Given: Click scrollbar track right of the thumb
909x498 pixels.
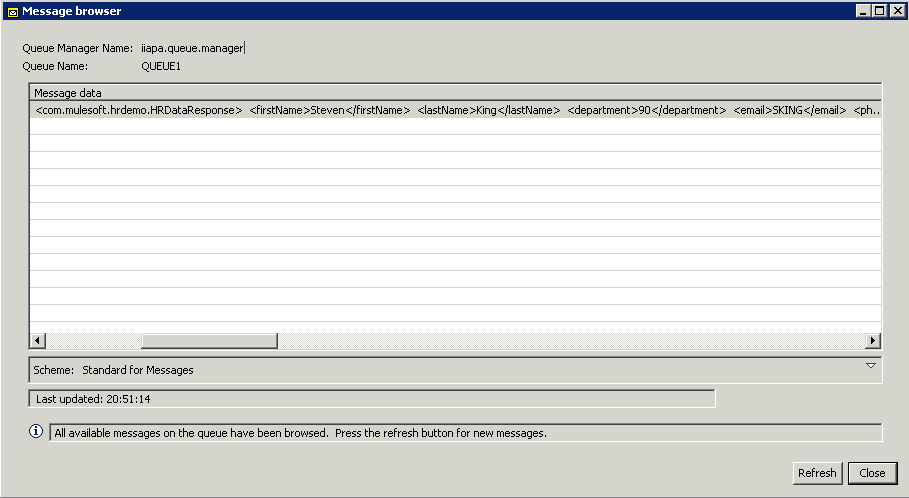Looking at the screenshot, I should pyautogui.click(x=570, y=340).
